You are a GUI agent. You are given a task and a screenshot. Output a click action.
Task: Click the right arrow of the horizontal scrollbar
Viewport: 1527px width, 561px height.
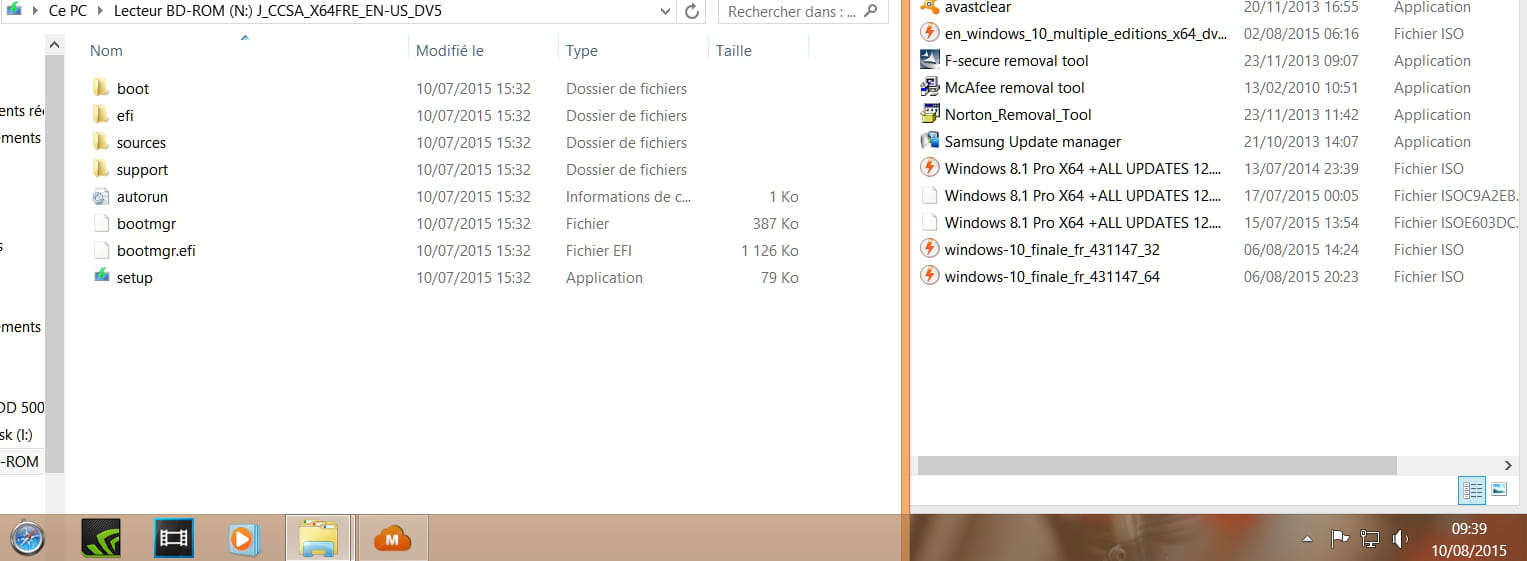point(1509,465)
